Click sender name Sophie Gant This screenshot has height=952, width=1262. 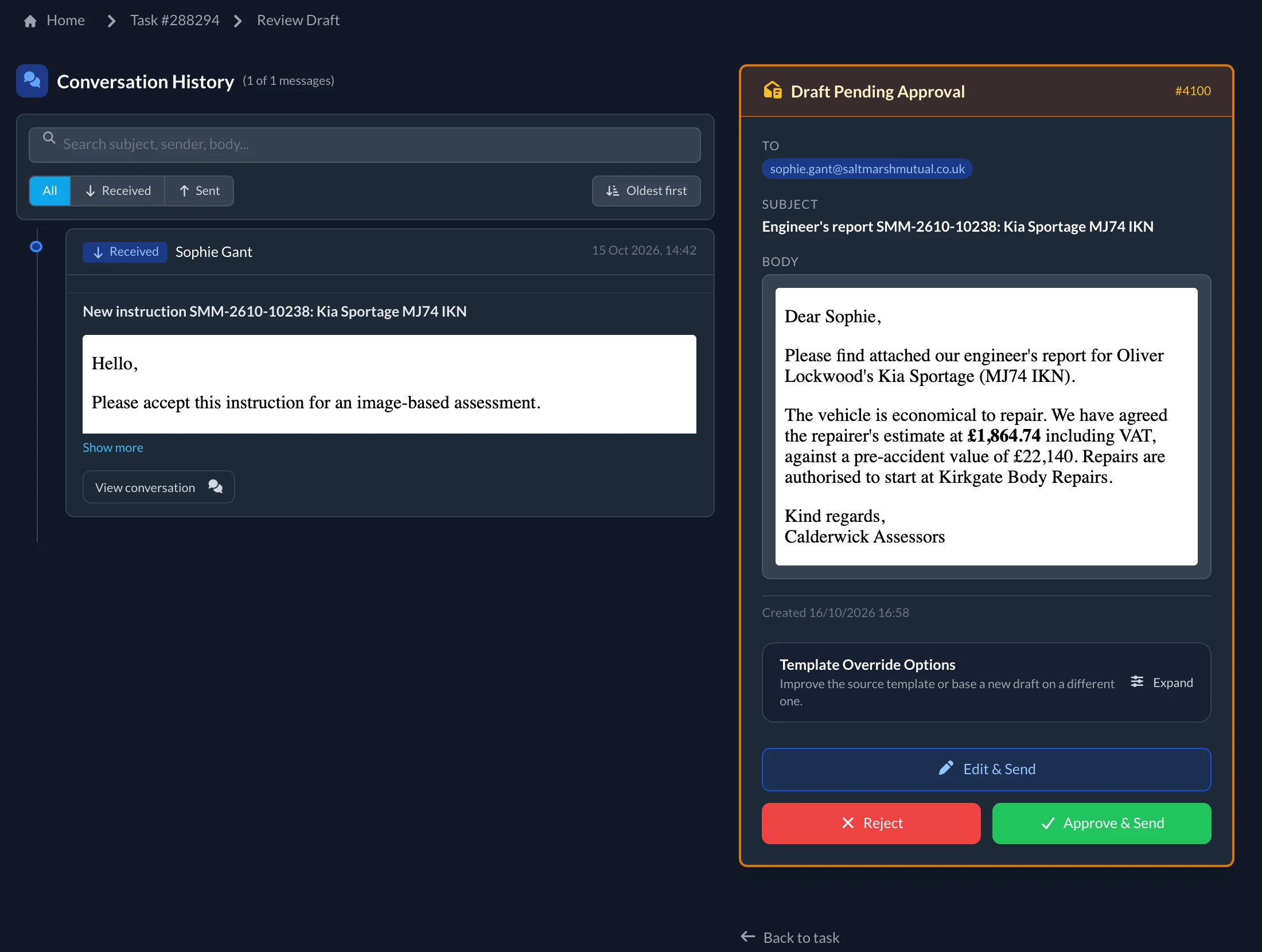[x=213, y=252]
